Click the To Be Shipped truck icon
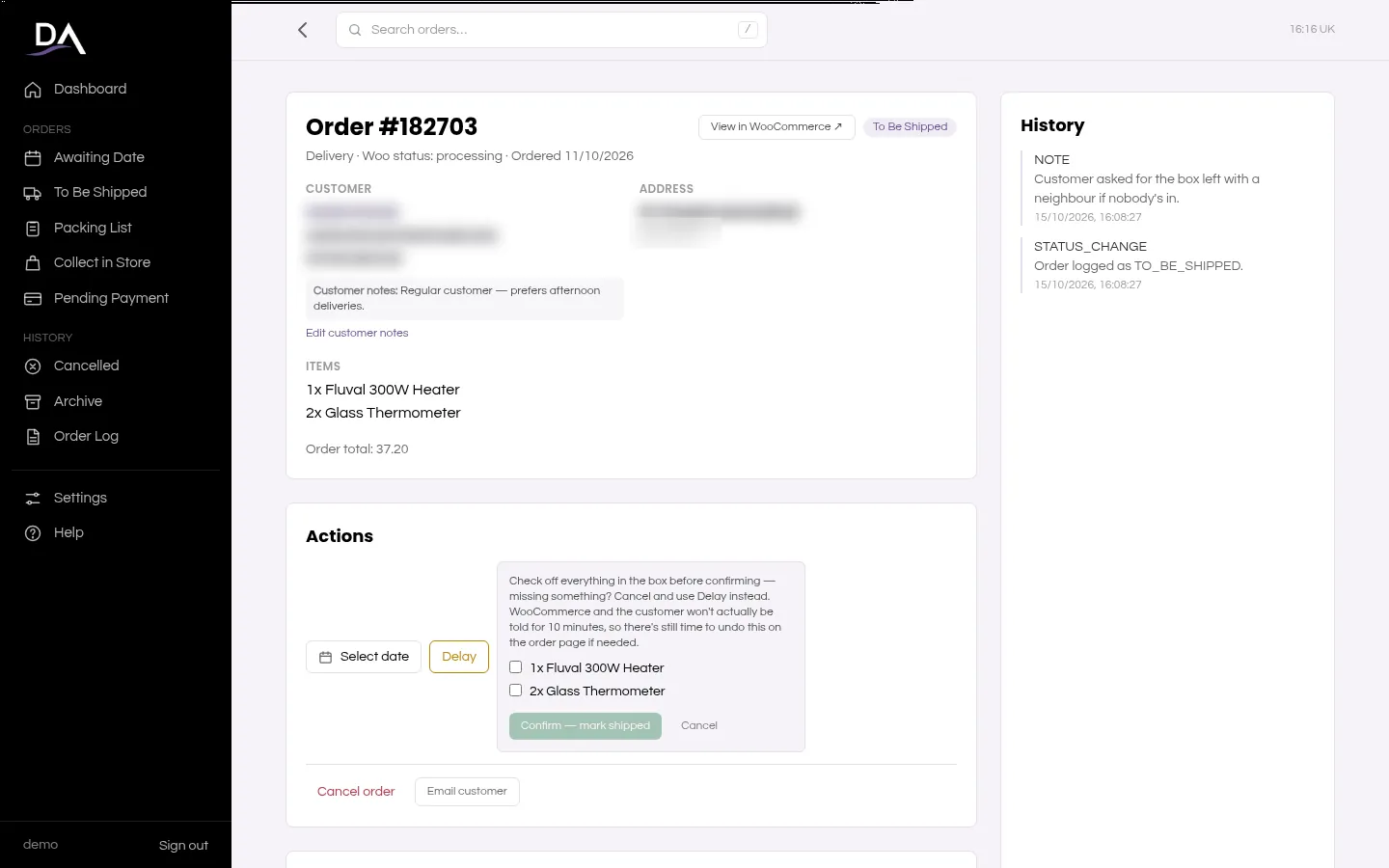 point(33,193)
